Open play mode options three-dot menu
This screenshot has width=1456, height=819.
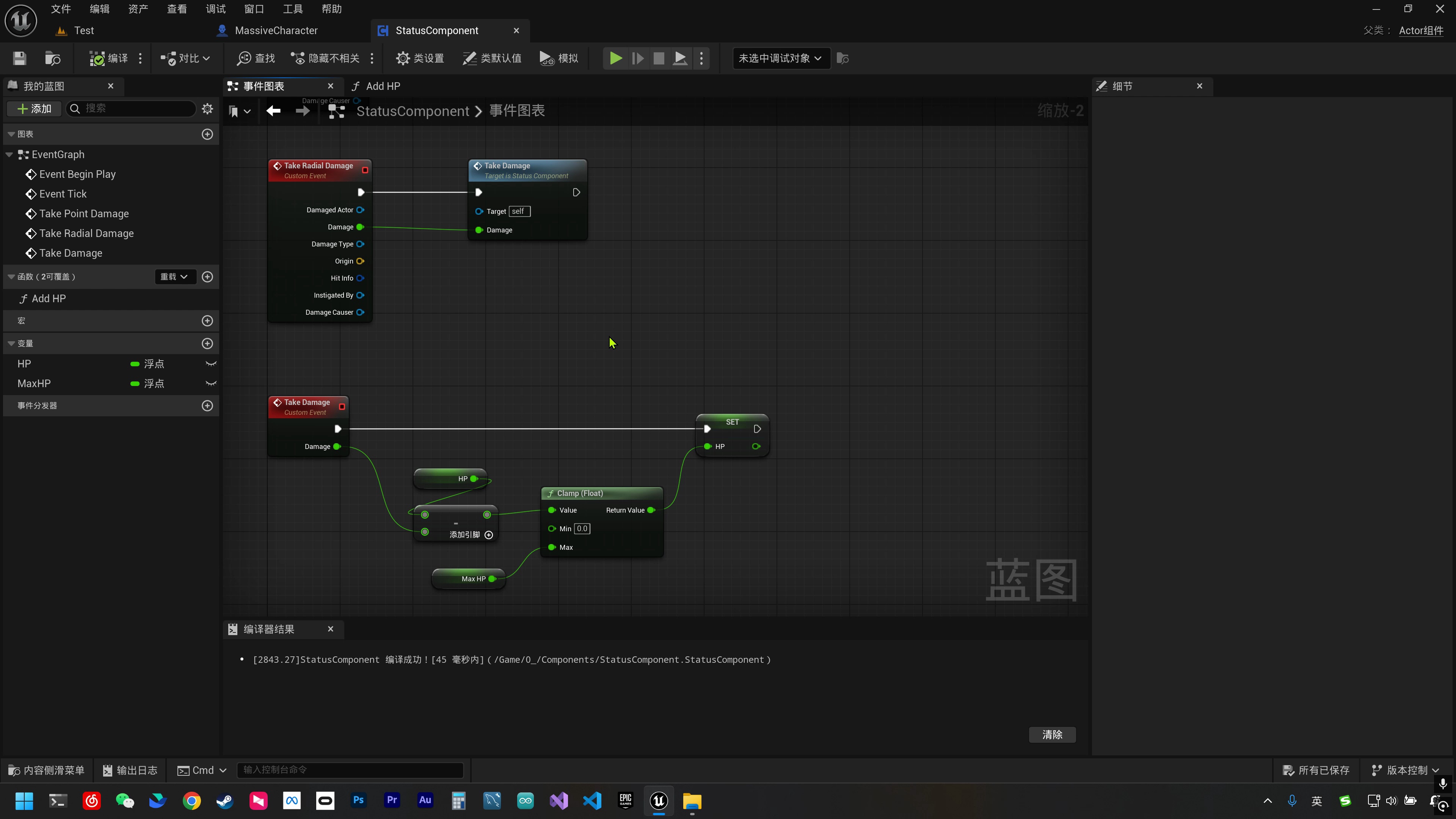point(701,58)
